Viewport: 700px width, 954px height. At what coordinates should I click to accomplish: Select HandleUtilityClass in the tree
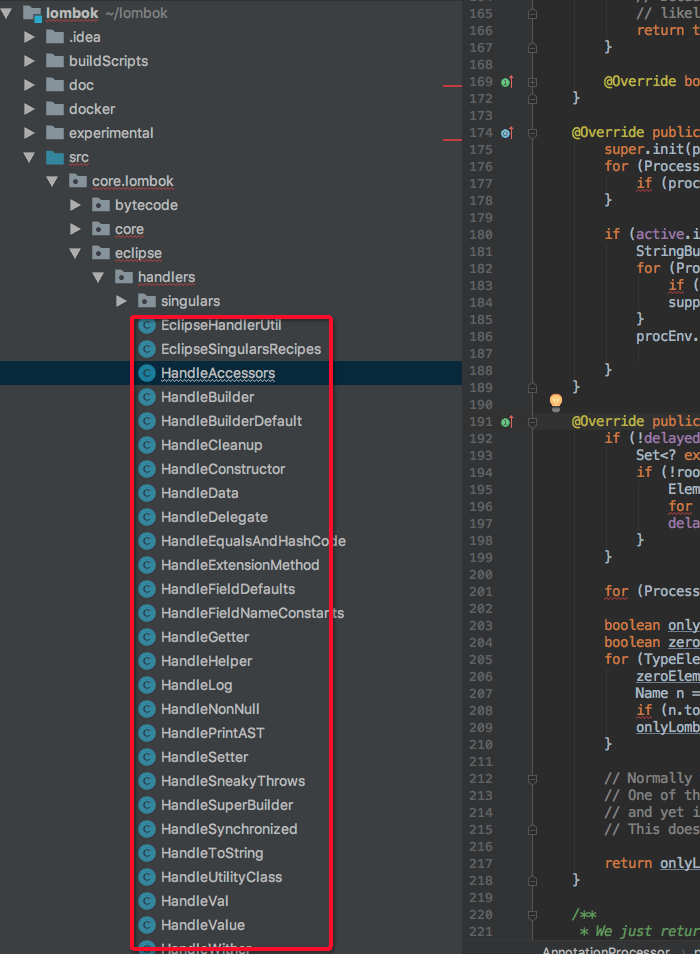[x=221, y=877]
